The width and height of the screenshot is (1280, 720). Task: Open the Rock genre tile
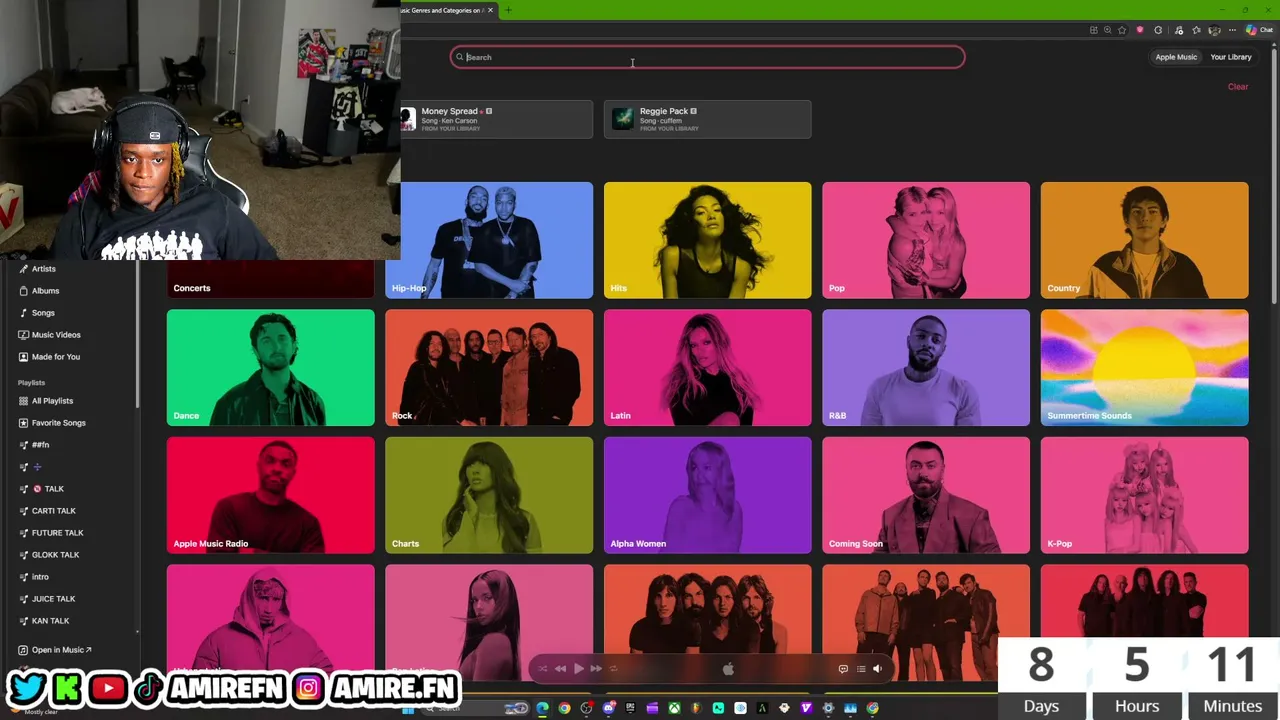489,368
